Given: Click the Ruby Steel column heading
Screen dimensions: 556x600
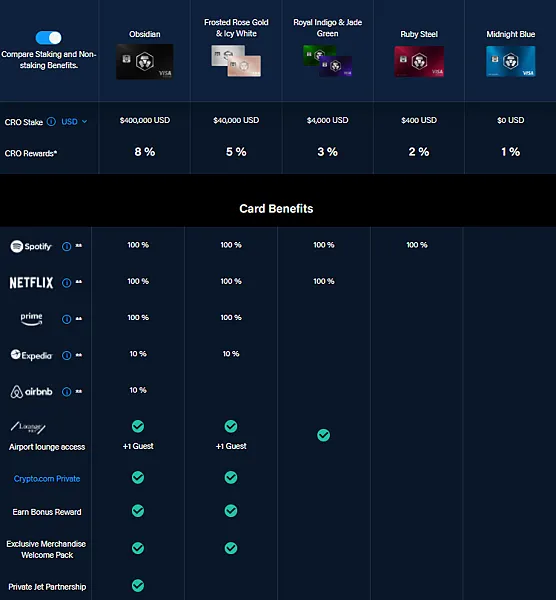Looking at the screenshot, I should (419, 34).
